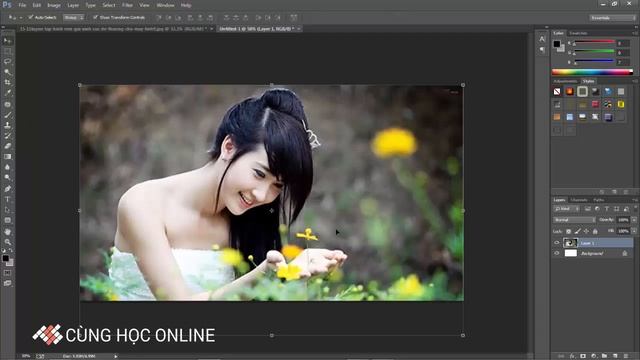Select the Hand tool
The height and width of the screenshot is (360, 640).
click(x=7, y=231)
